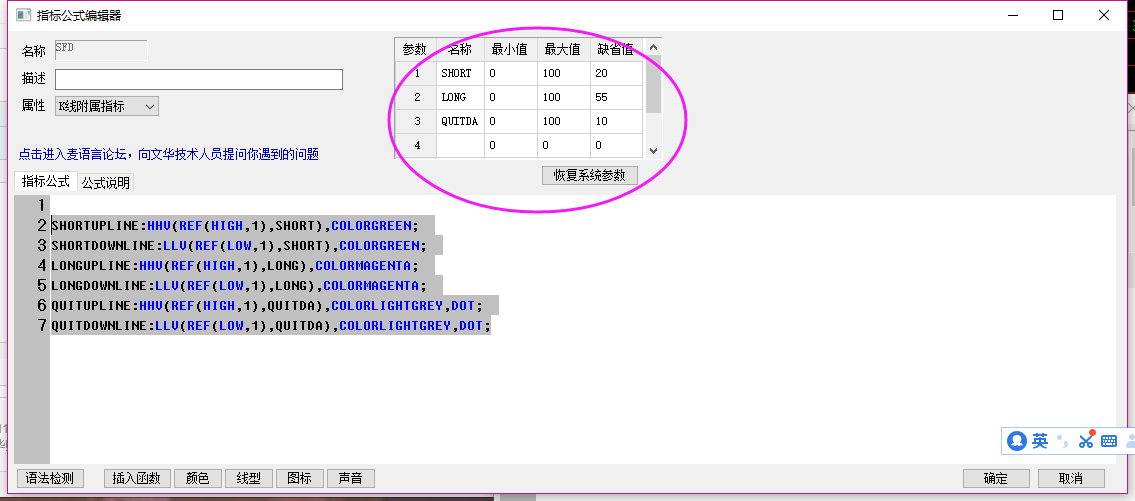Click the 语法检测 syntax check button
The height and width of the screenshot is (501, 1135).
[x=51, y=479]
